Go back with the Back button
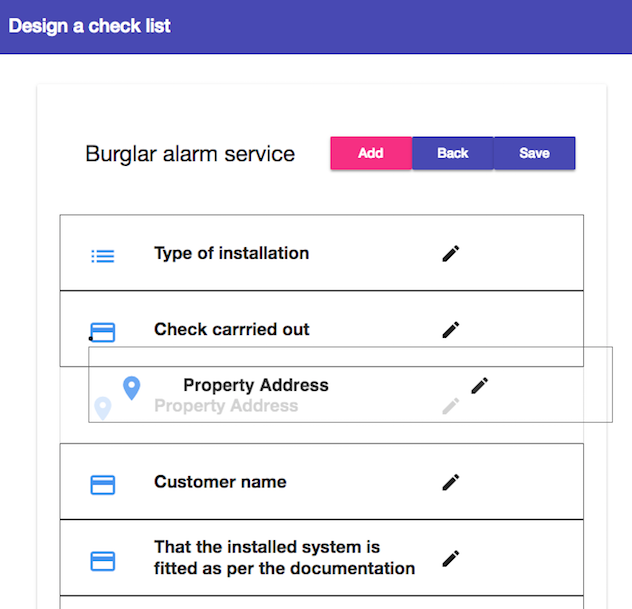632x609 pixels. click(453, 153)
